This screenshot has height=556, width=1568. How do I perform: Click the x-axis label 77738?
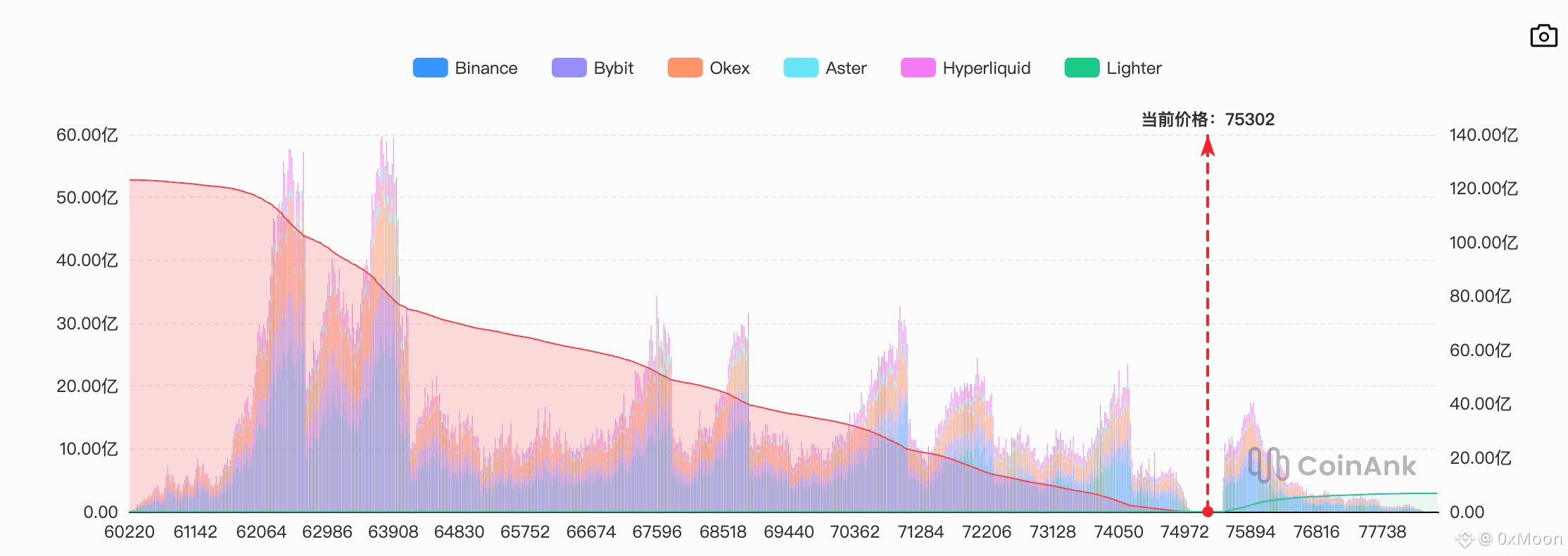tap(1382, 532)
